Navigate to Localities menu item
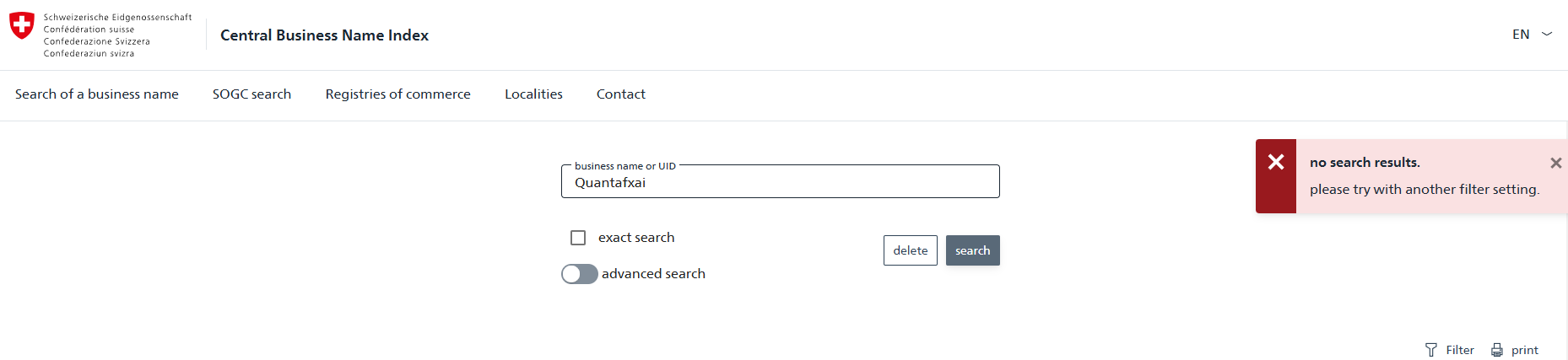Viewport: 1568px width, 360px height. point(533,94)
